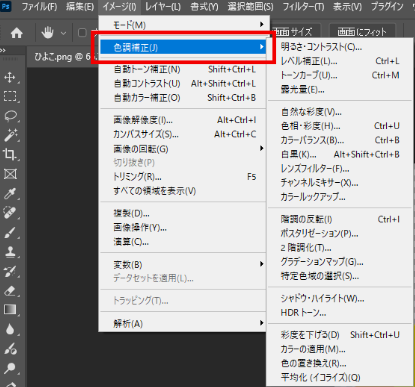Open the フィルター(T) menu
The height and width of the screenshot is (387, 415).
(x=303, y=6)
